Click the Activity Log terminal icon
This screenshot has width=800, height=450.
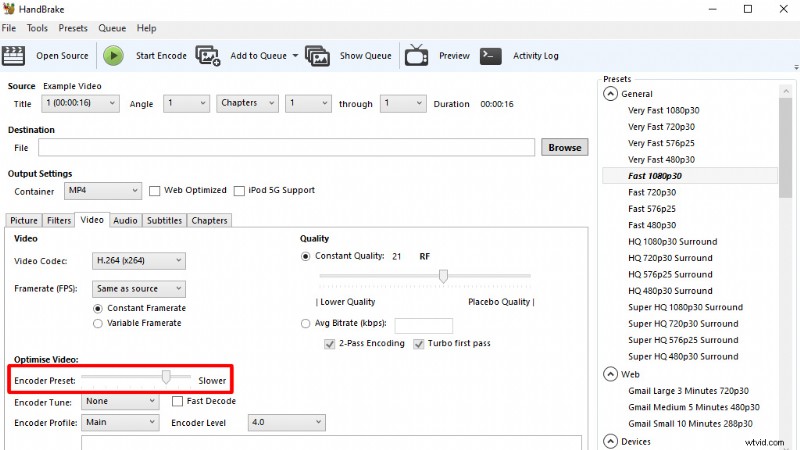491,56
